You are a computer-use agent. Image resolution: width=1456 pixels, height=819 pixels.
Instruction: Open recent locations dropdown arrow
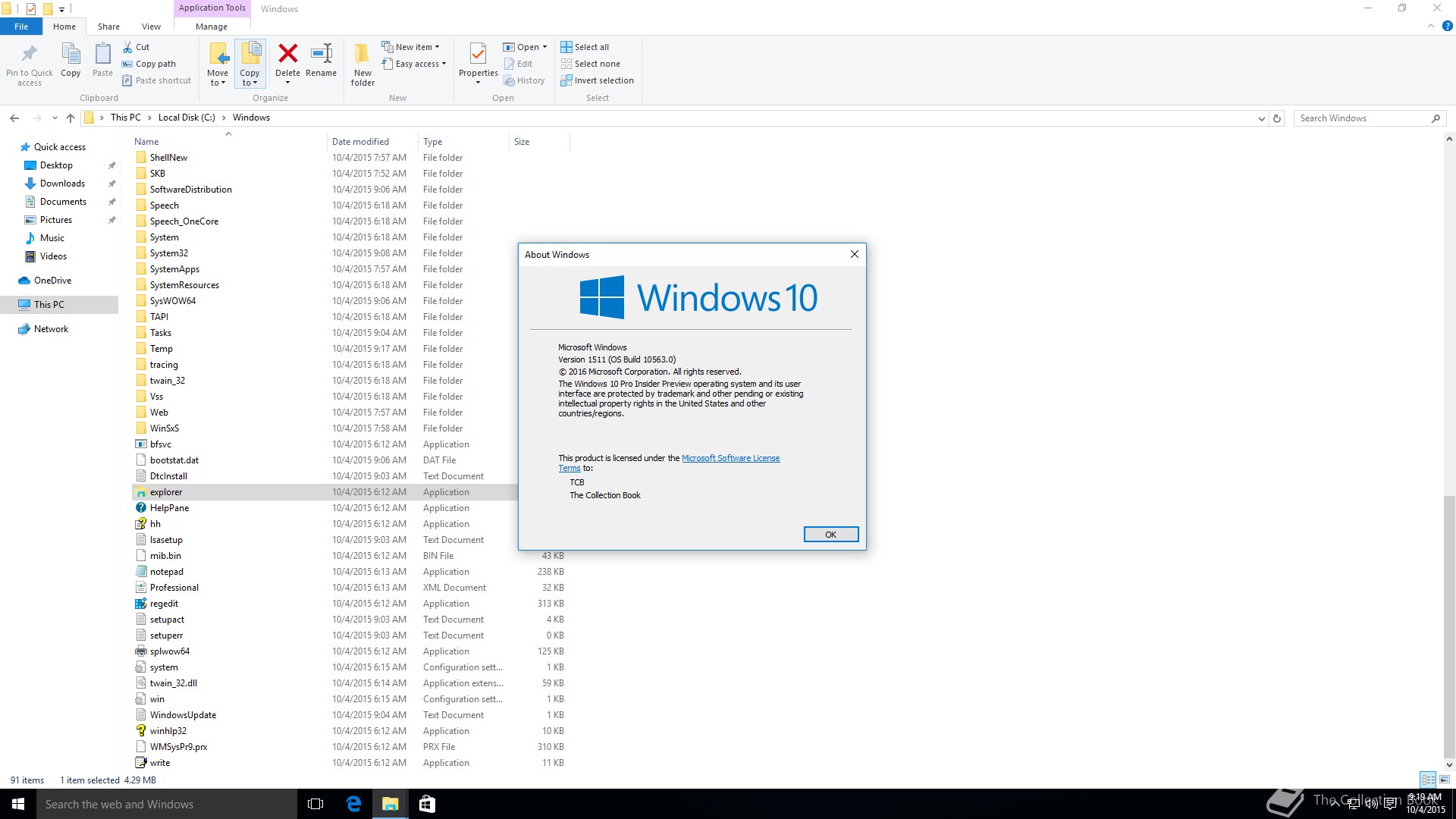click(55, 118)
